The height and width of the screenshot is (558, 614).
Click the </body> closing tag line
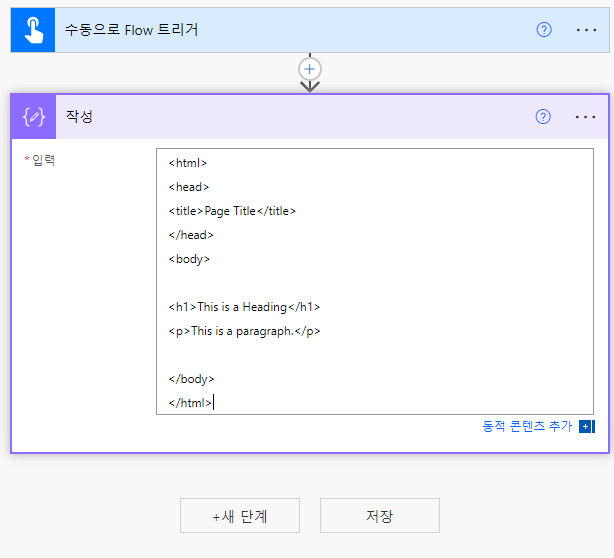click(x=191, y=379)
